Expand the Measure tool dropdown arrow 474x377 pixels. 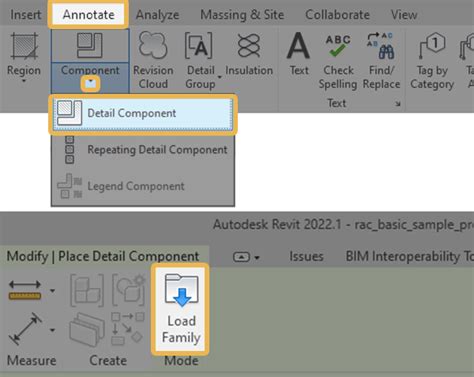pyautogui.click(x=52, y=291)
